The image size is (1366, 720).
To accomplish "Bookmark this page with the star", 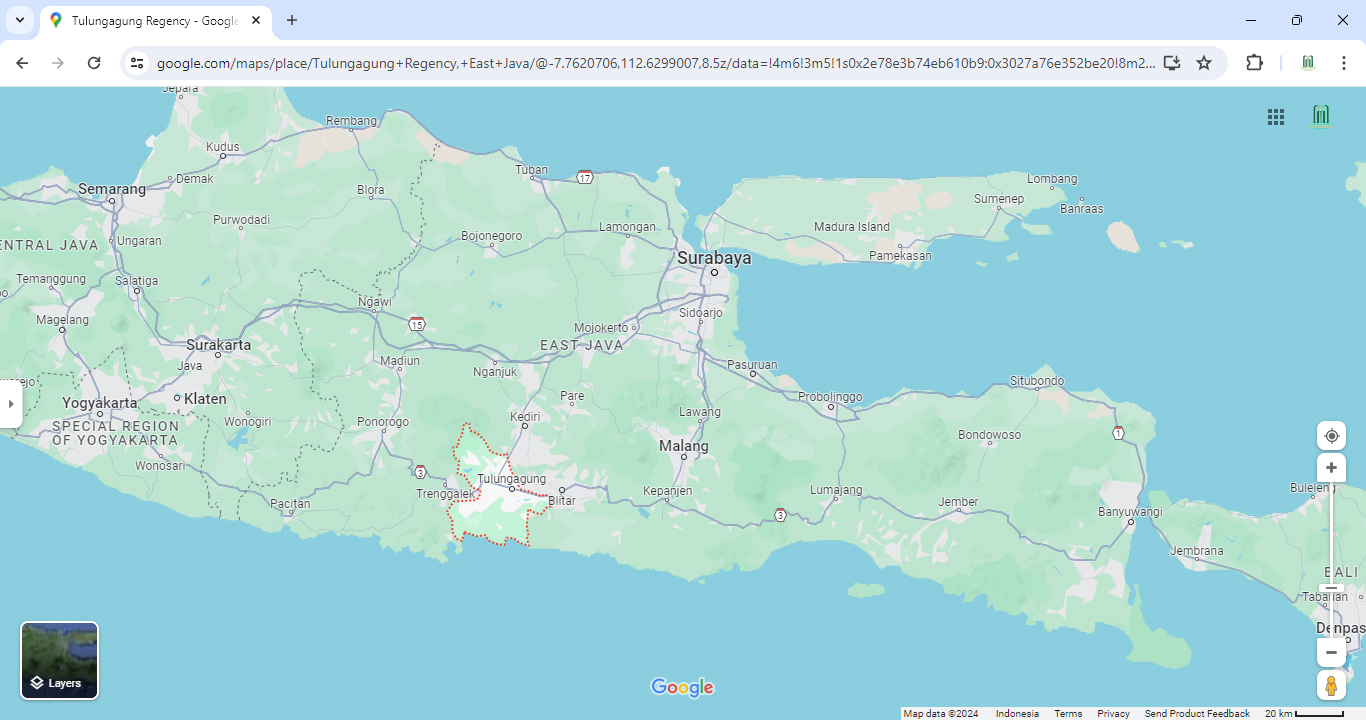I will pos(1204,63).
